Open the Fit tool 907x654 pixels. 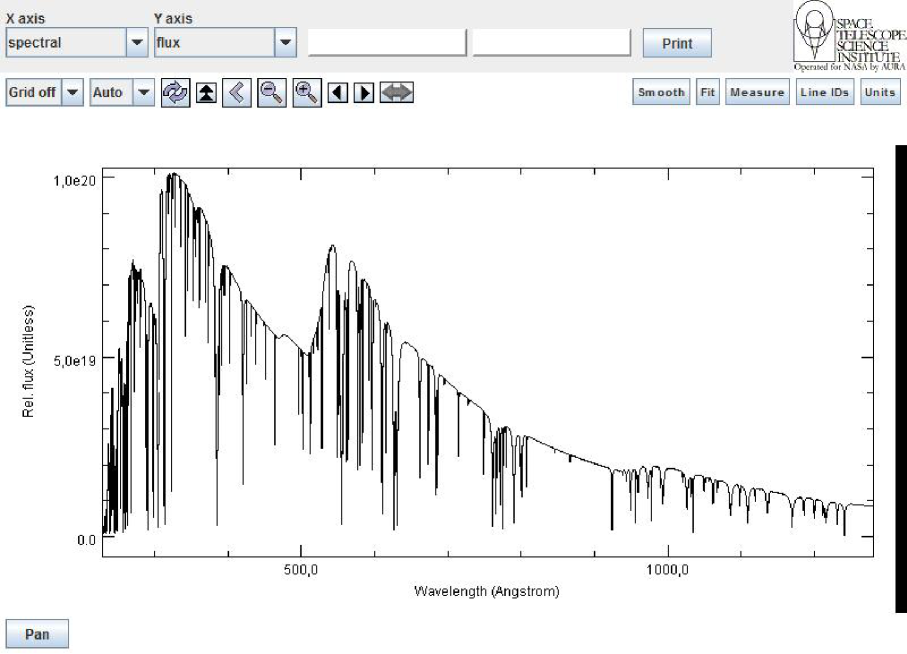pyautogui.click(x=708, y=92)
